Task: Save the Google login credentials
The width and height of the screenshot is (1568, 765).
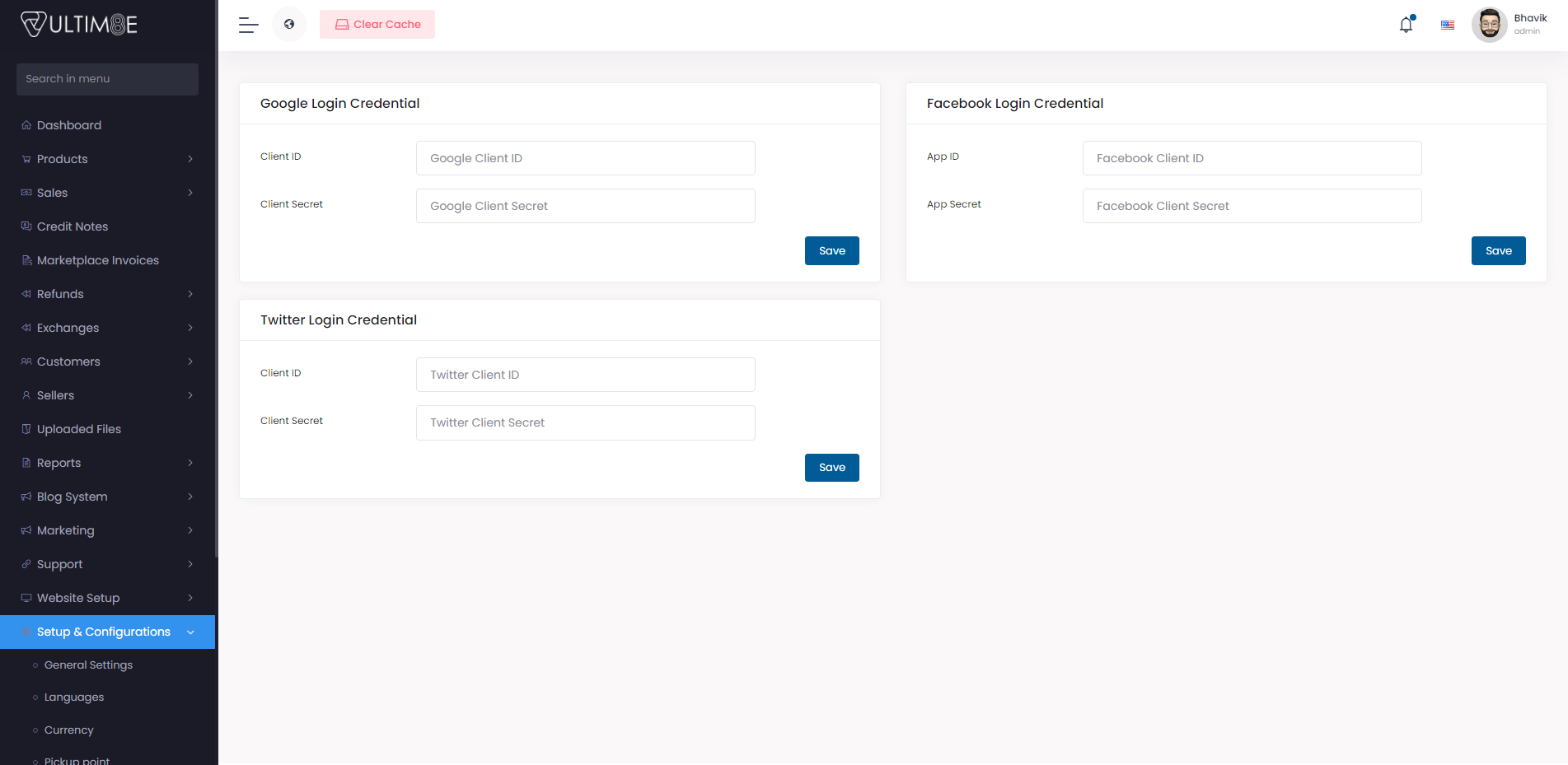Action: pyautogui.click(x=831, y=250)
